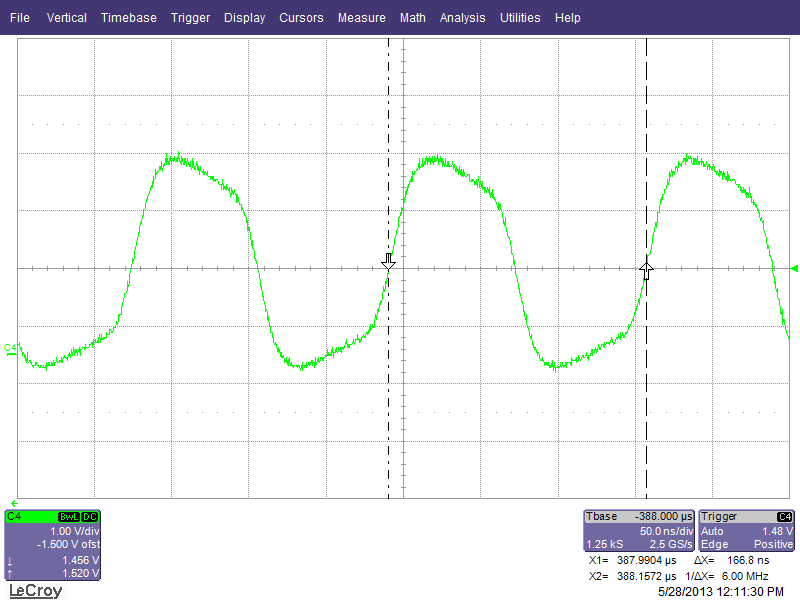This screenshot has width=800, height=600.
Task: Click the Trigger descriptor box
Action: click(746, 531)
